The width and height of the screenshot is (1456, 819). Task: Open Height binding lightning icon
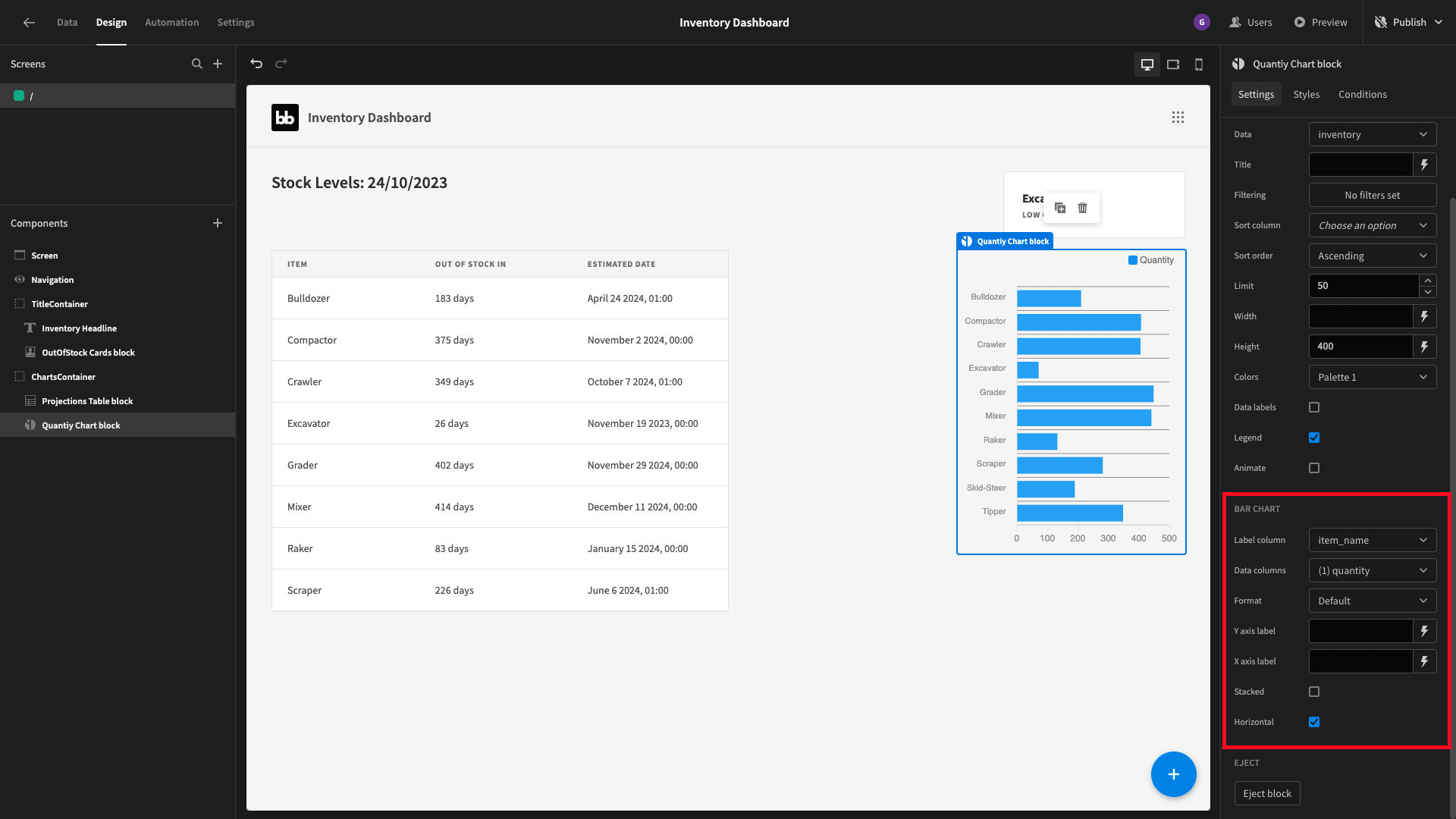1425,347
